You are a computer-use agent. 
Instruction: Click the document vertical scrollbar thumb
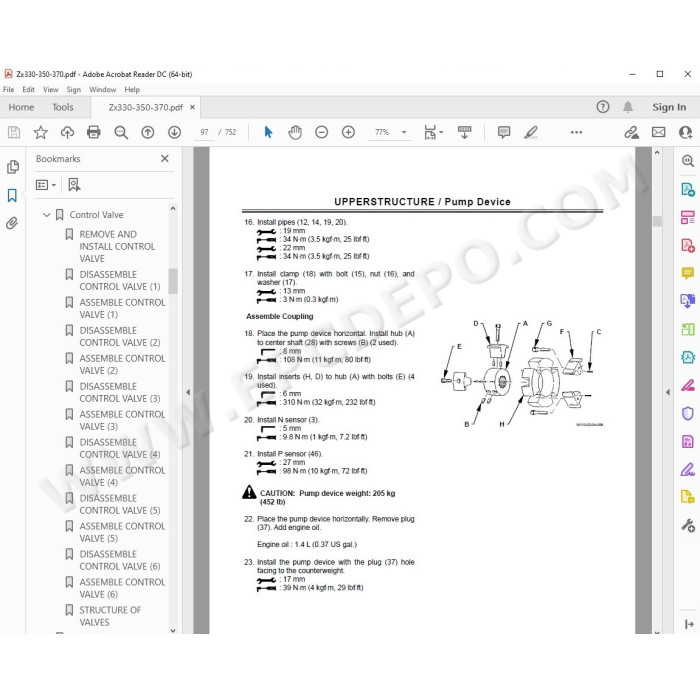click(657, 221)
